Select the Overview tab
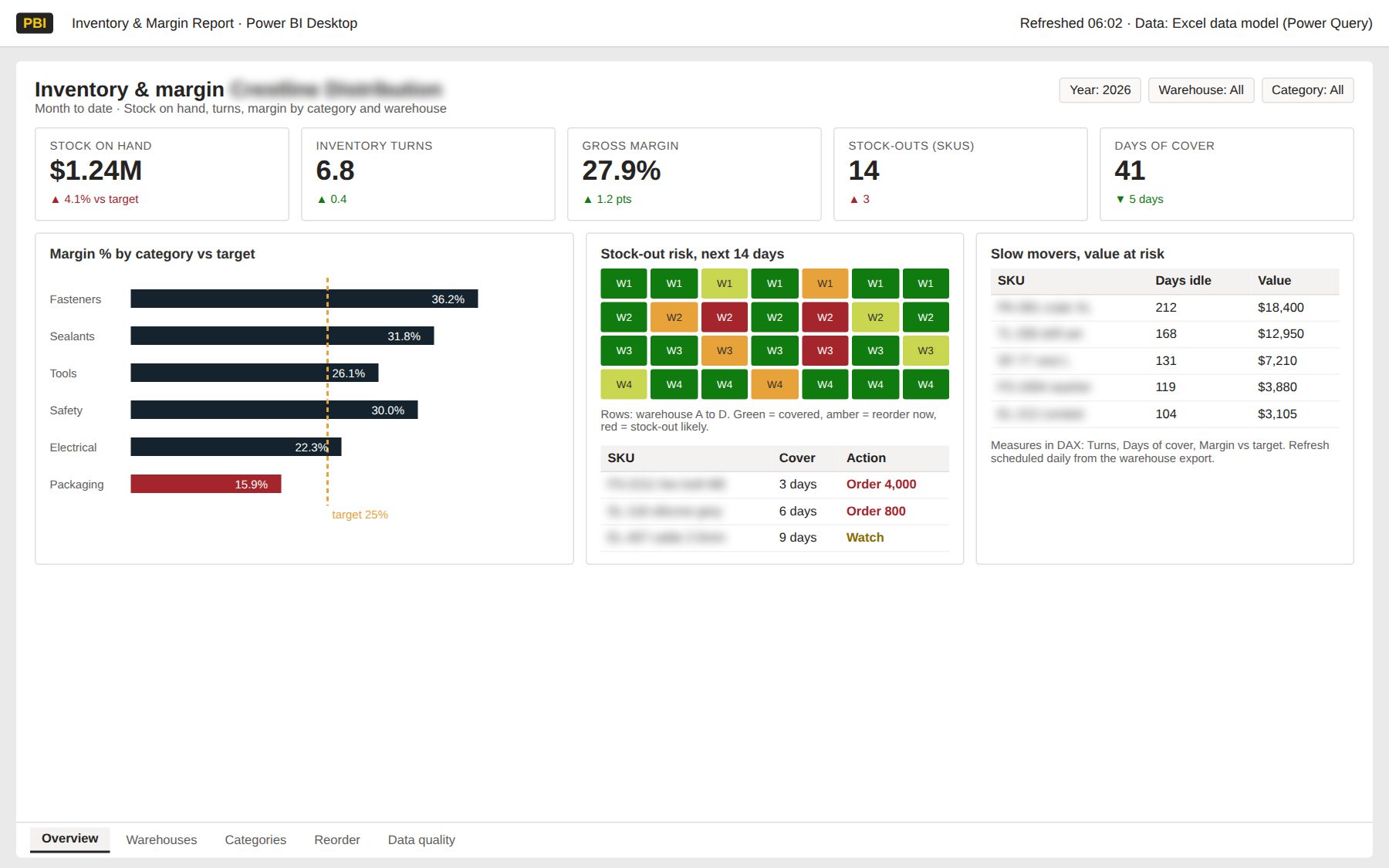This screenshot has height=868, width=1389. point(70,839)
